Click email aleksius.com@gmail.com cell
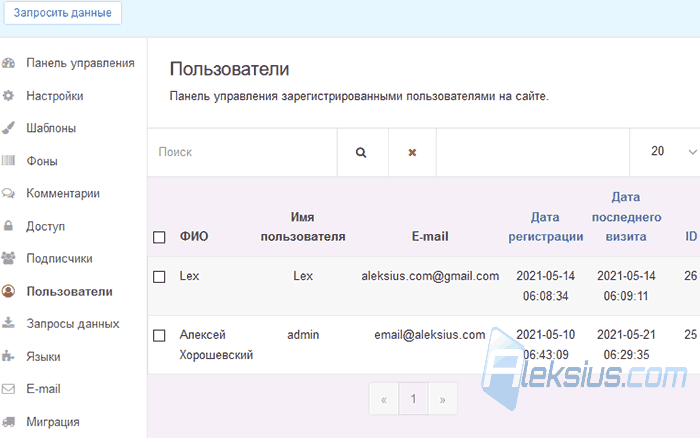Image resolution: width=700 pixels, height=438 pixels. tap(430, 276)
